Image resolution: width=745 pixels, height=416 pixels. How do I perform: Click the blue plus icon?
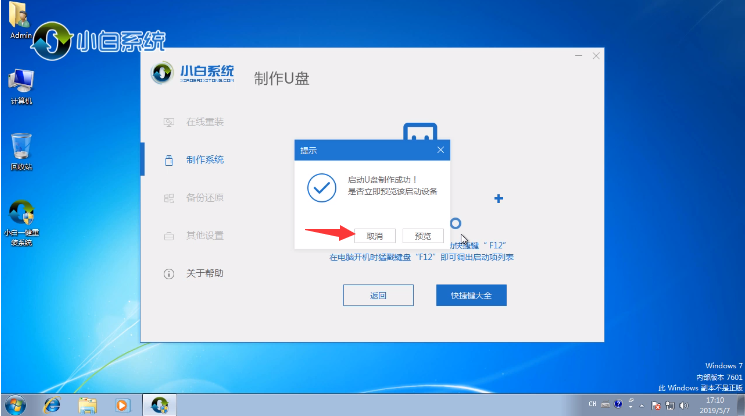pos(498,199)
